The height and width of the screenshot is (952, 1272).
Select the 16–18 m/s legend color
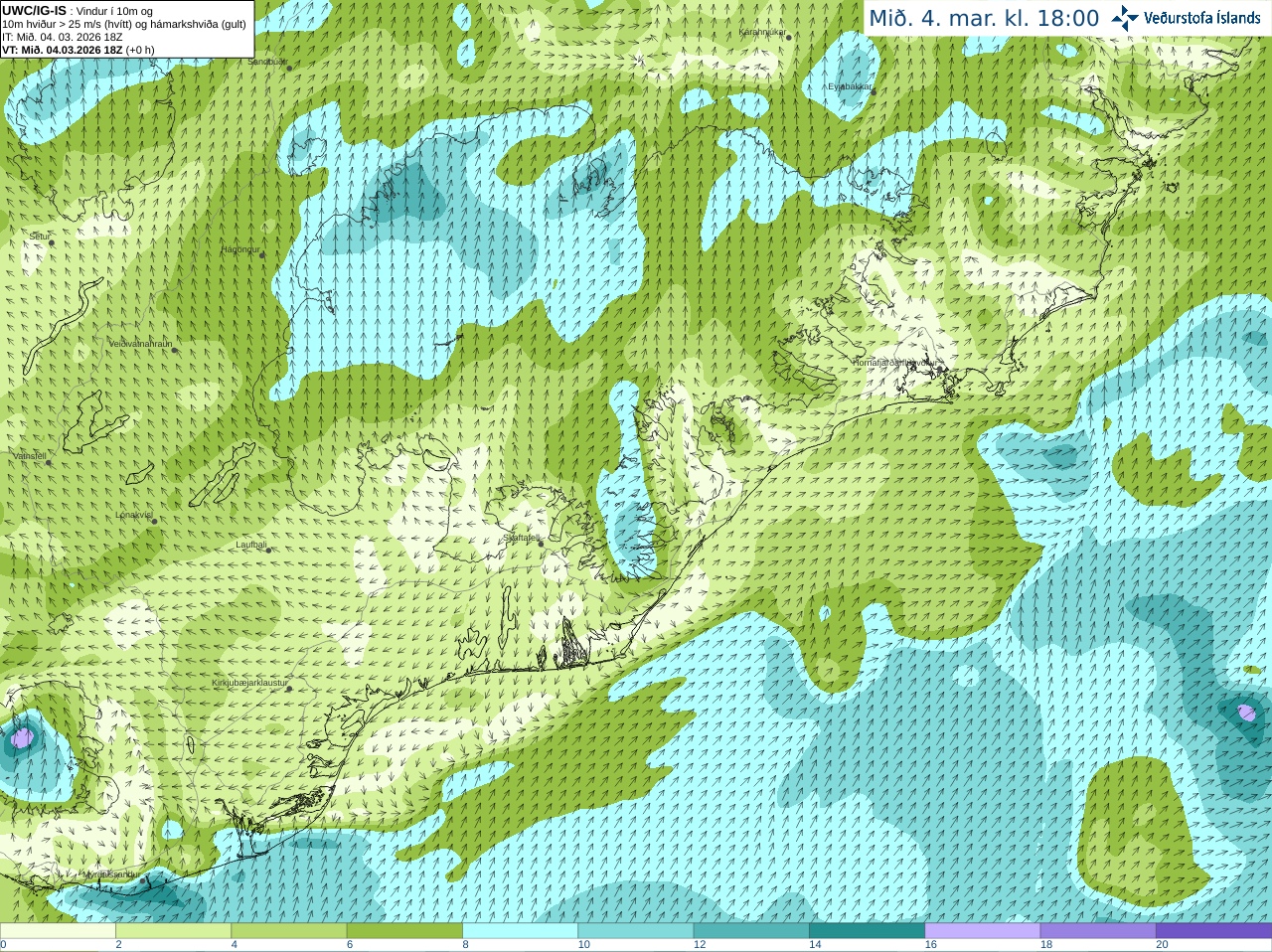click(x=983, y=931)
